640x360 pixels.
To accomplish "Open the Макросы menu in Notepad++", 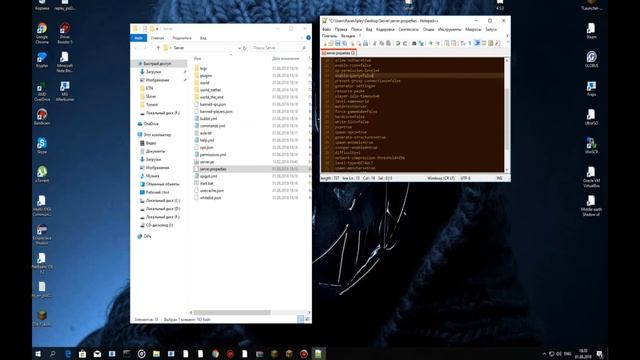I will point(473,29).
